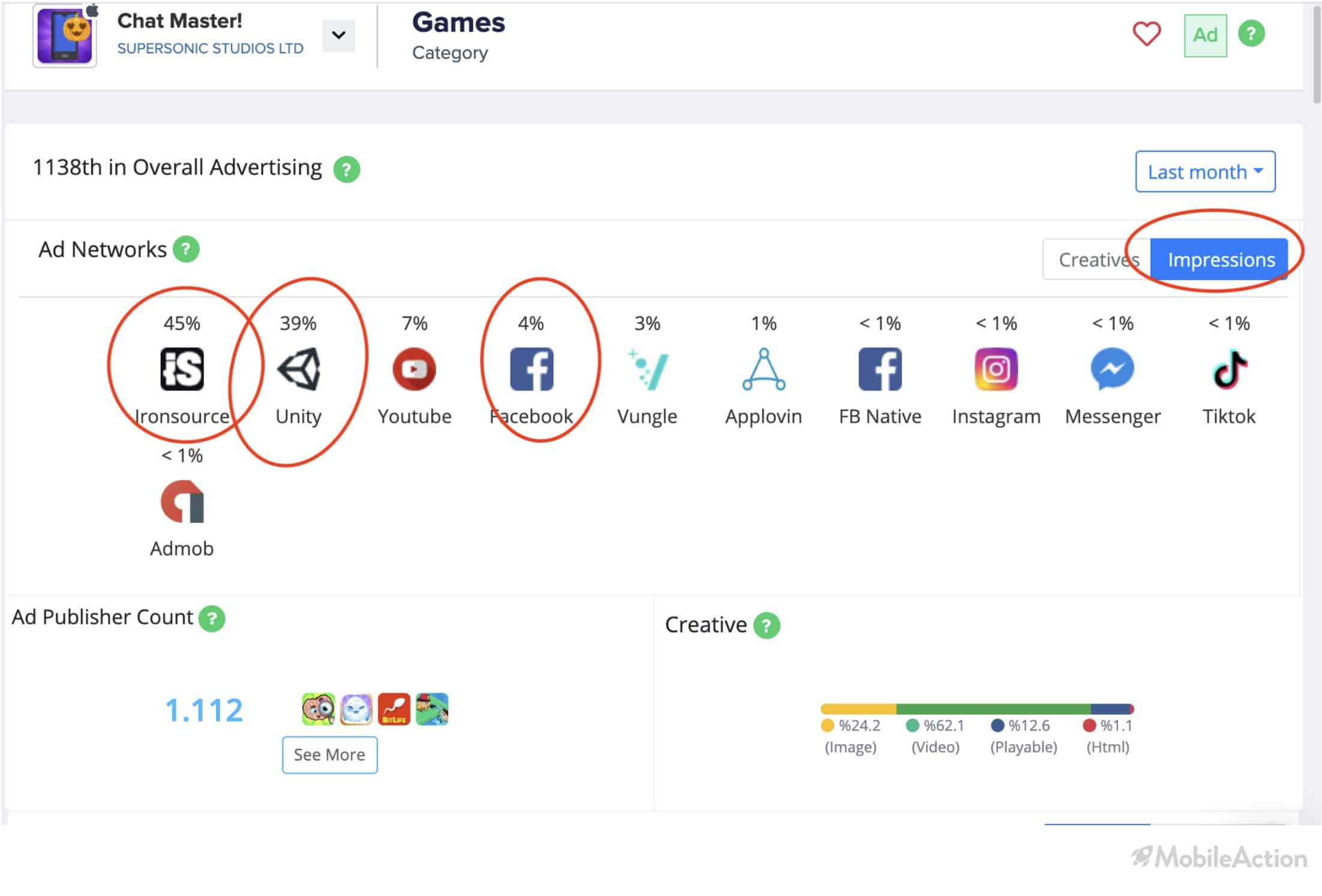Click blue Playable segment of creative bar
Screen dimensions: 1322x896
coord(1110,709)
